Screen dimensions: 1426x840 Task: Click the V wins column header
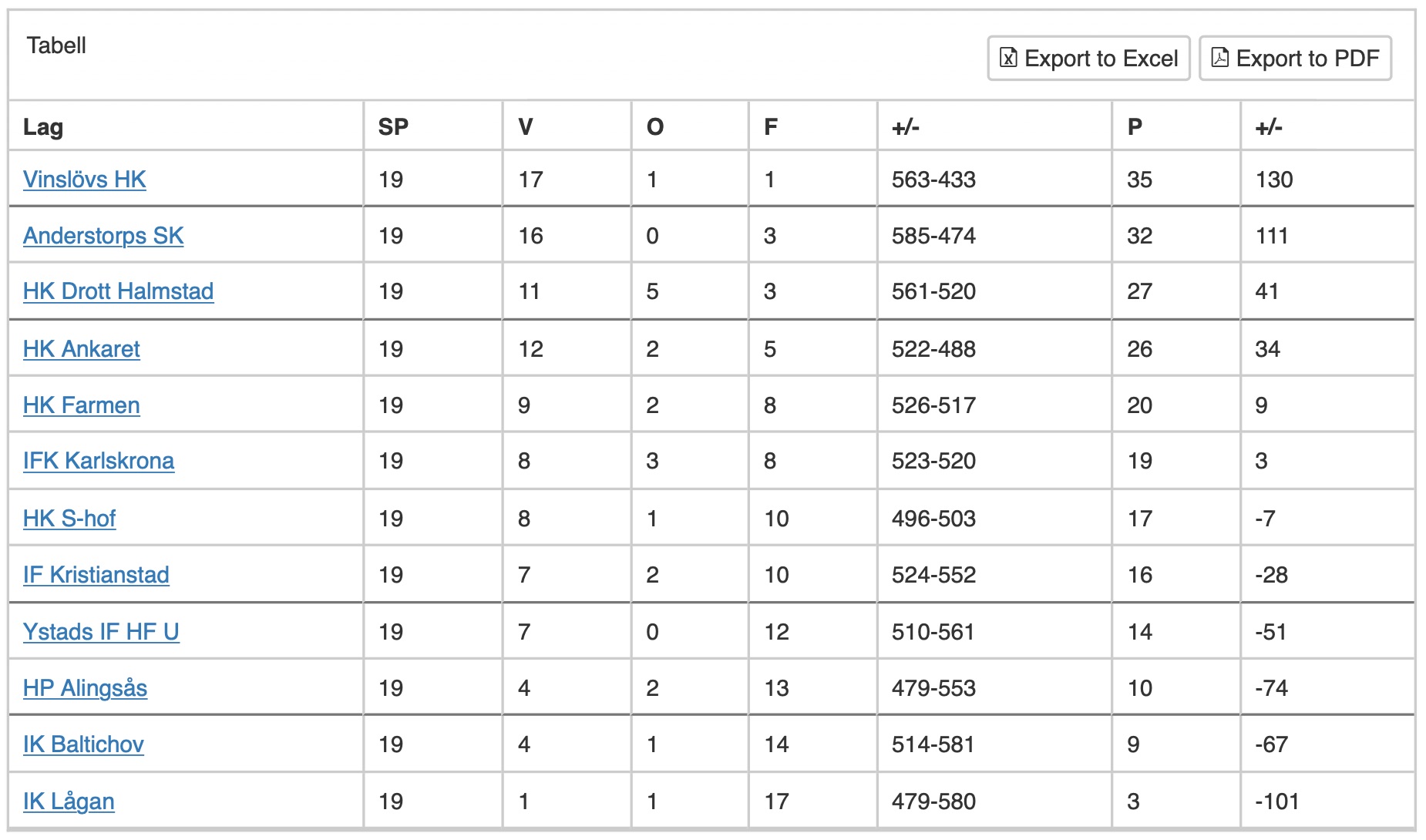pyautogui.click(x=526, y=127)
